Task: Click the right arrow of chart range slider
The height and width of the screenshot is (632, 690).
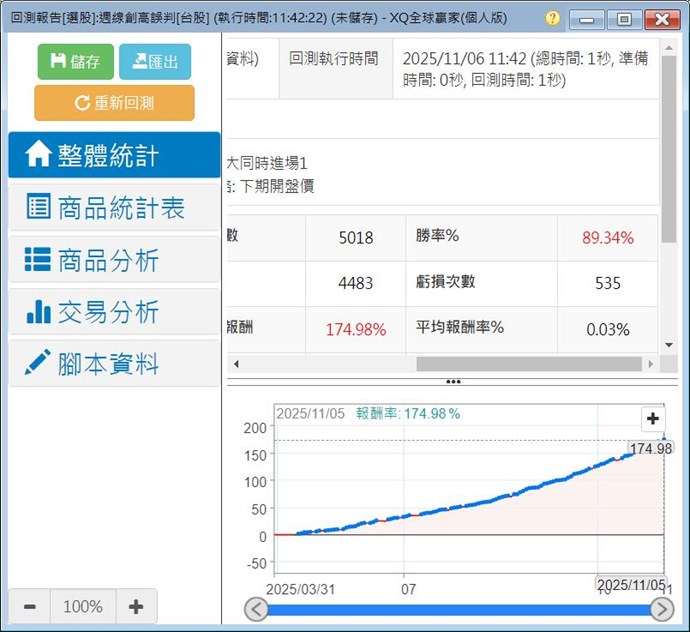Action: tap(661, 610)
